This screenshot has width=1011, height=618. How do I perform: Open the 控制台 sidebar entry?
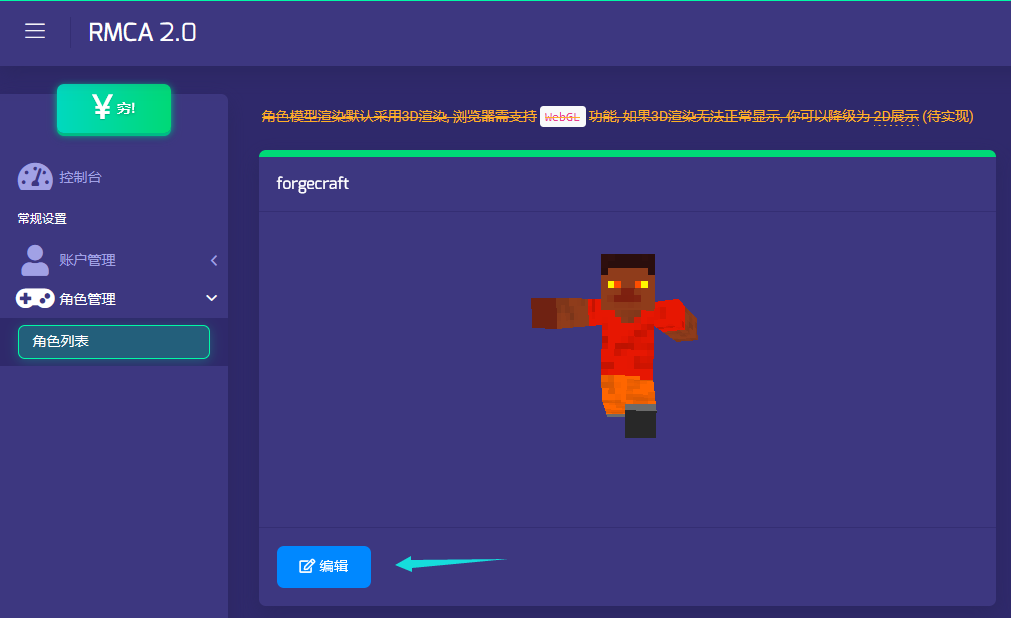[80, 177]
